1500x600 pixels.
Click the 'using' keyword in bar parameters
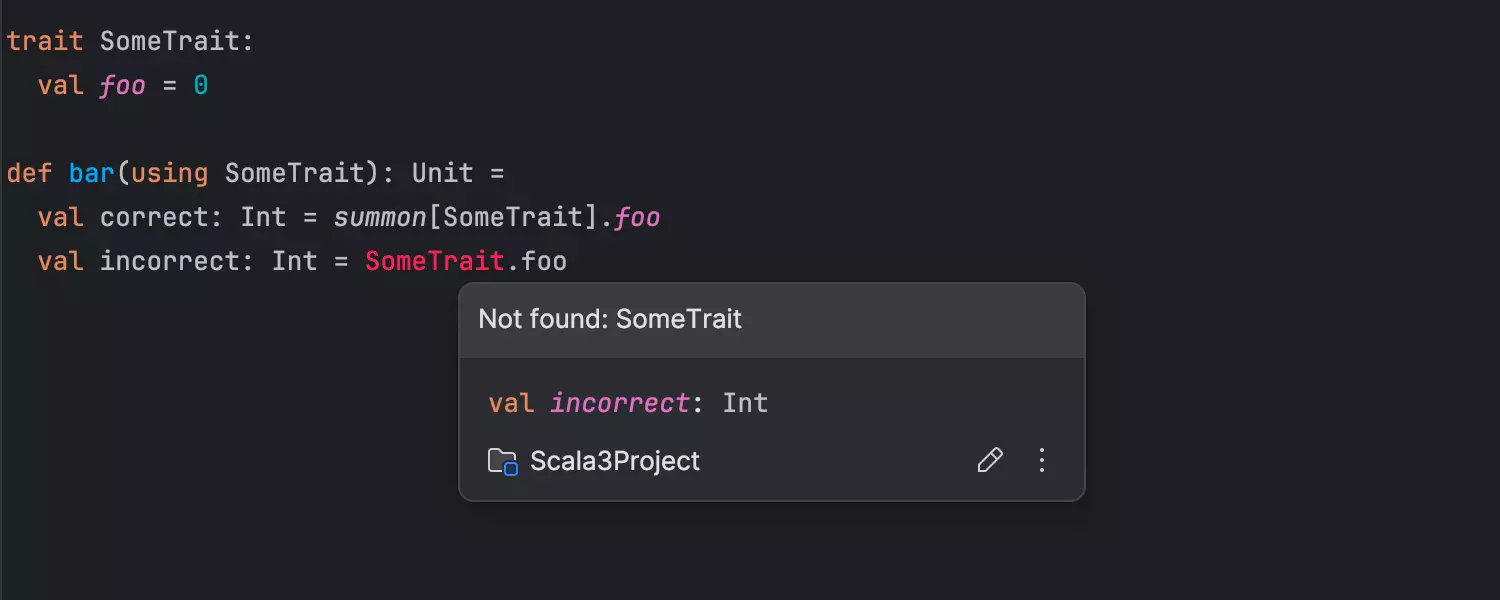[x=170, y=173]
